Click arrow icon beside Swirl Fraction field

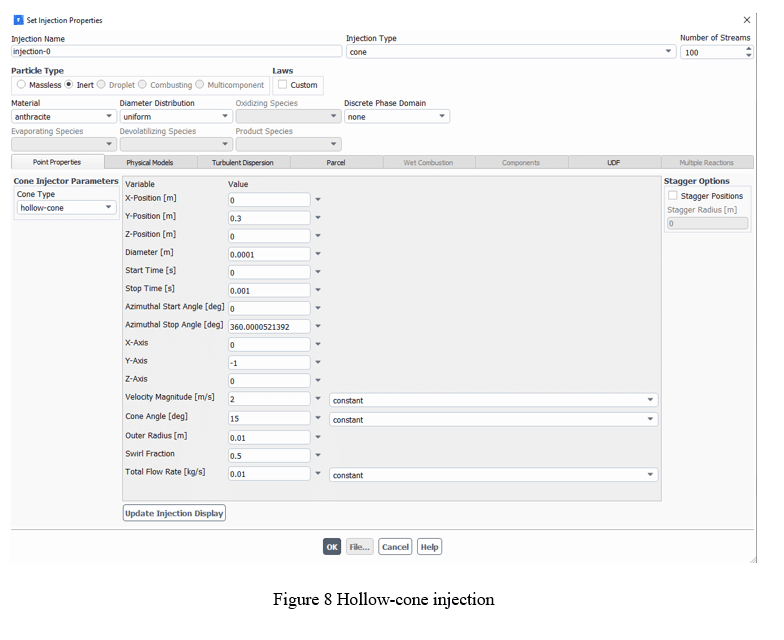(318, 455)
